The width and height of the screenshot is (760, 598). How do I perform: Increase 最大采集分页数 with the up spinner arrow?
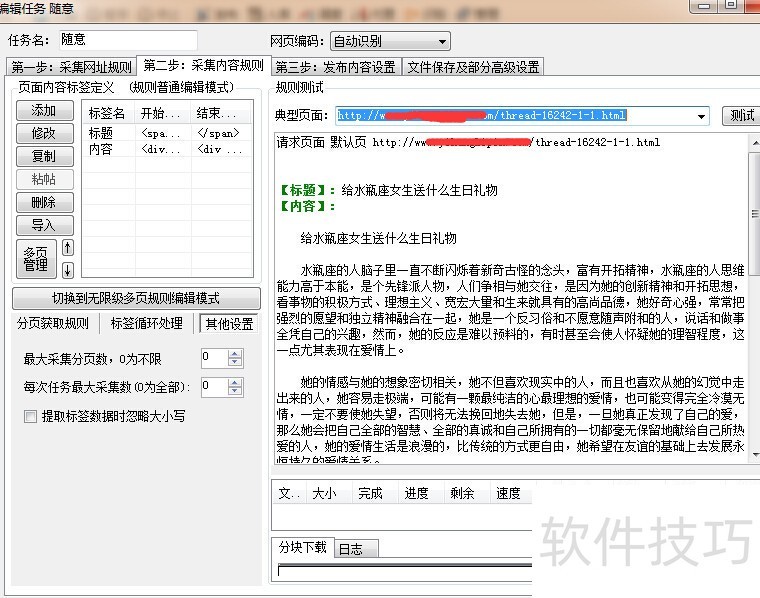(x=235, y=353)
